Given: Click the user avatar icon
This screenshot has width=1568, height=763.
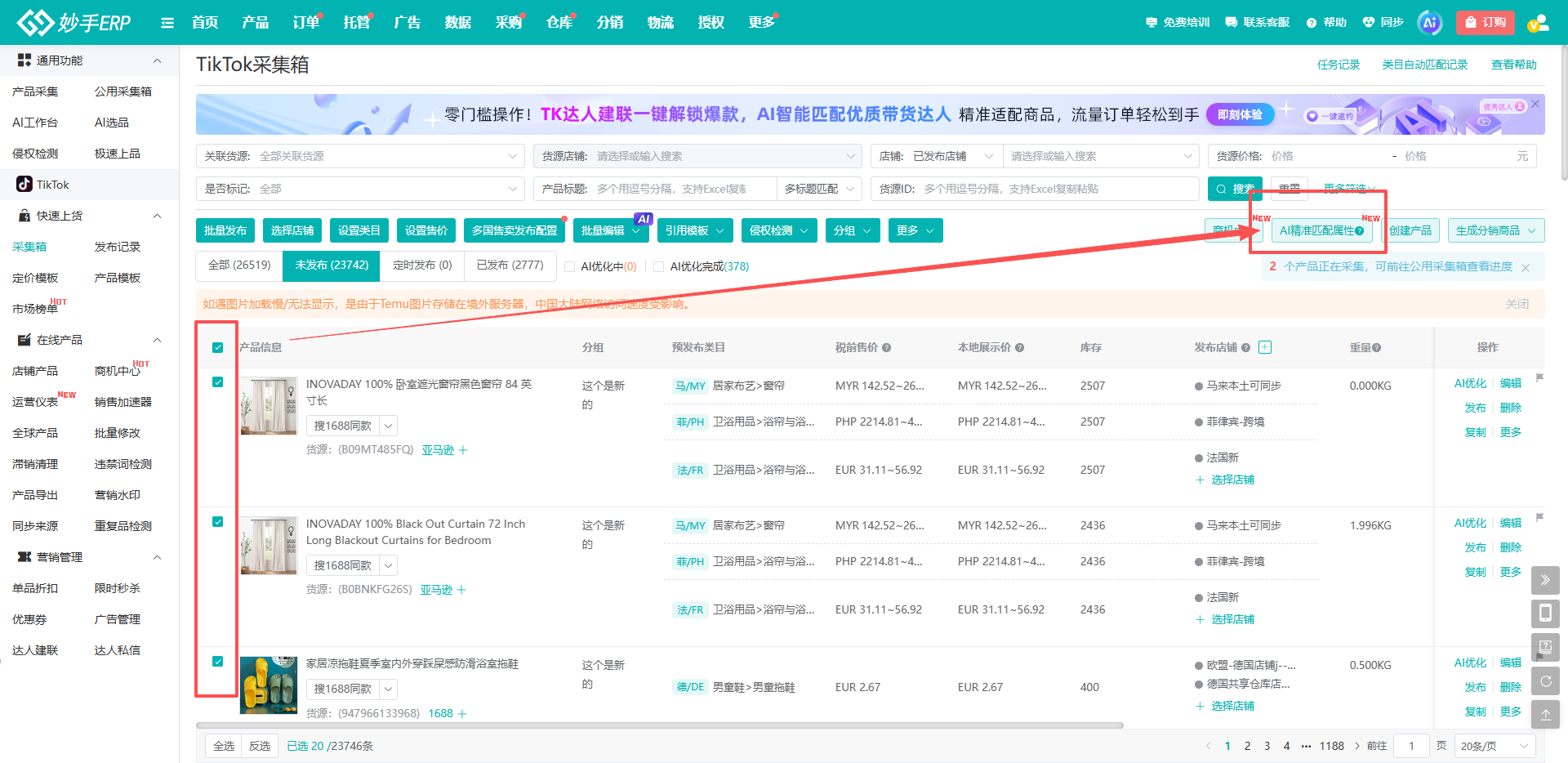Looking at the screenshot, I should click(1538, 23).
